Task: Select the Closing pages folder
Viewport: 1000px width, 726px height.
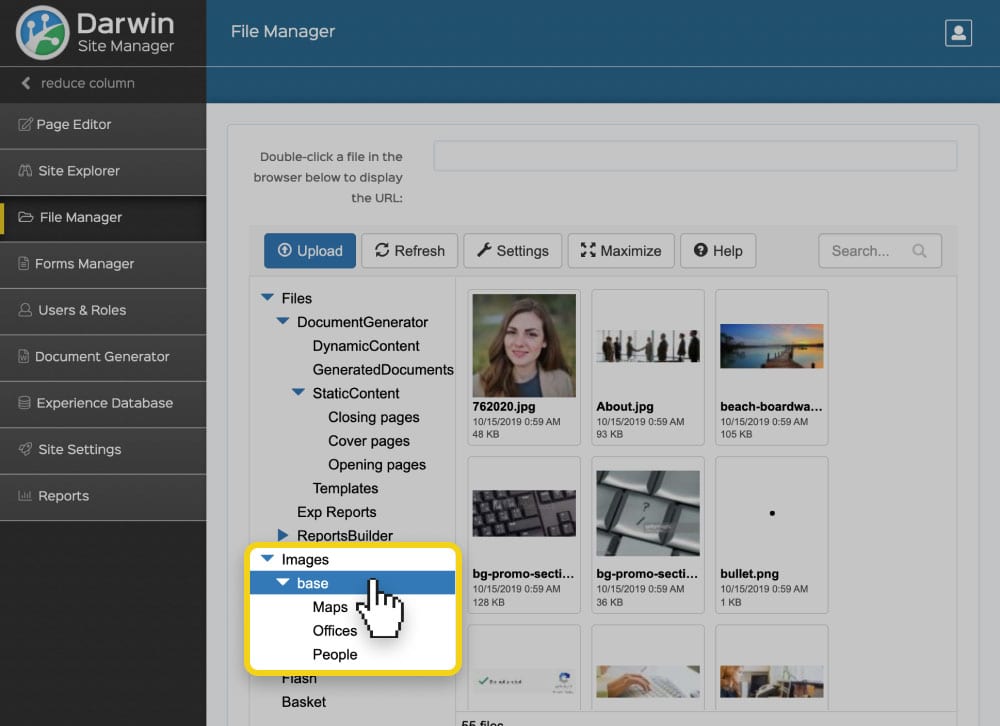Action: (x=374, y=417)
